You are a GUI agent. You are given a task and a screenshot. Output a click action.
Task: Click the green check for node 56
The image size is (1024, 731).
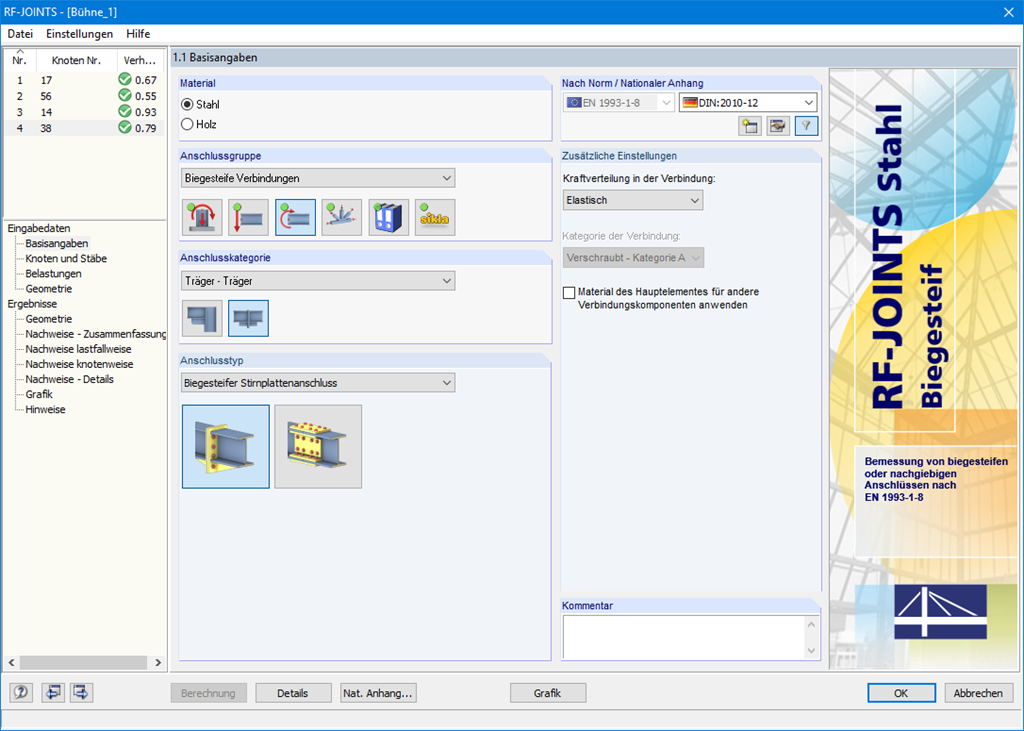(125, 96)
